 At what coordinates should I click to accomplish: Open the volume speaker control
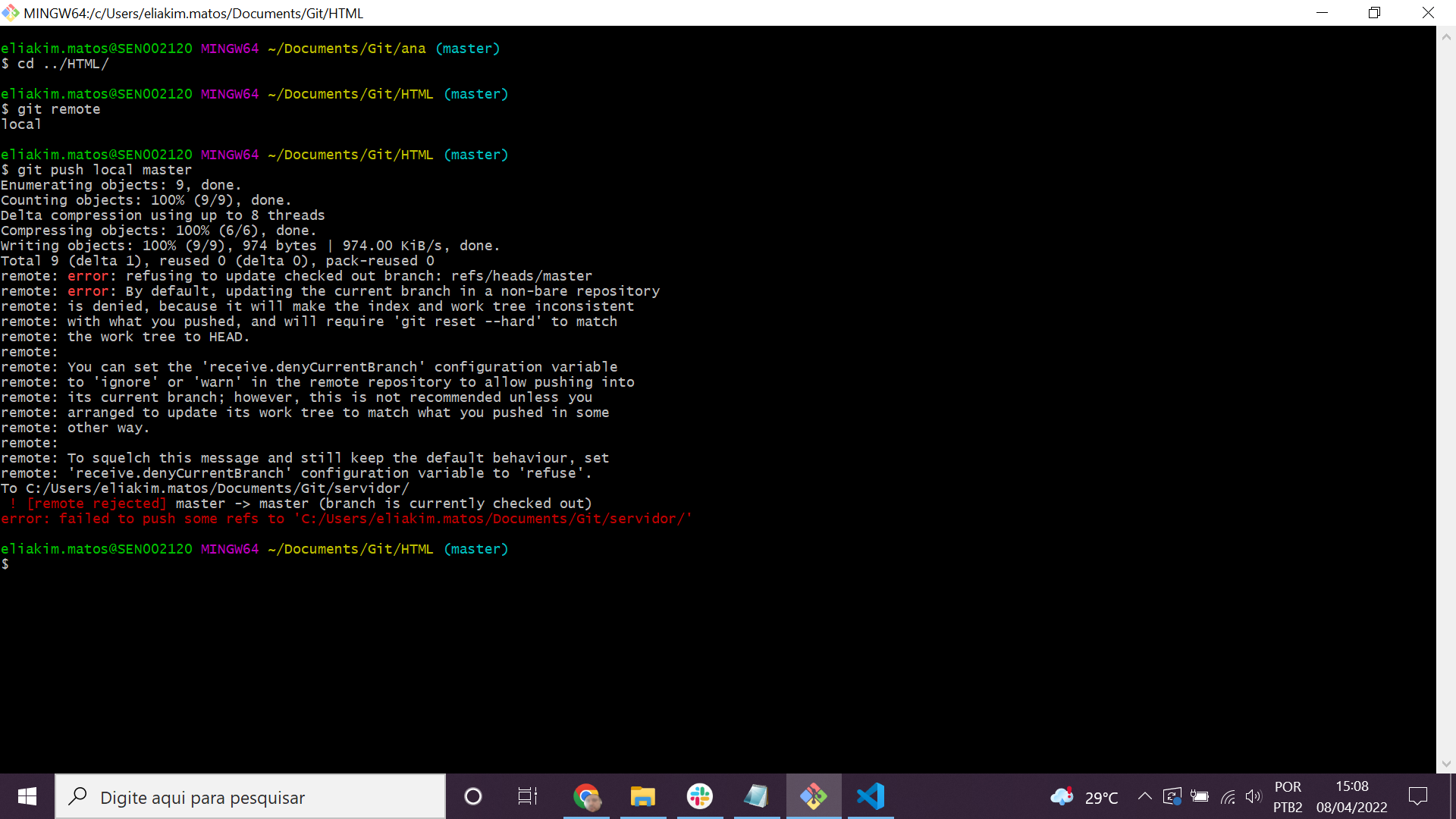(1254, 796)
